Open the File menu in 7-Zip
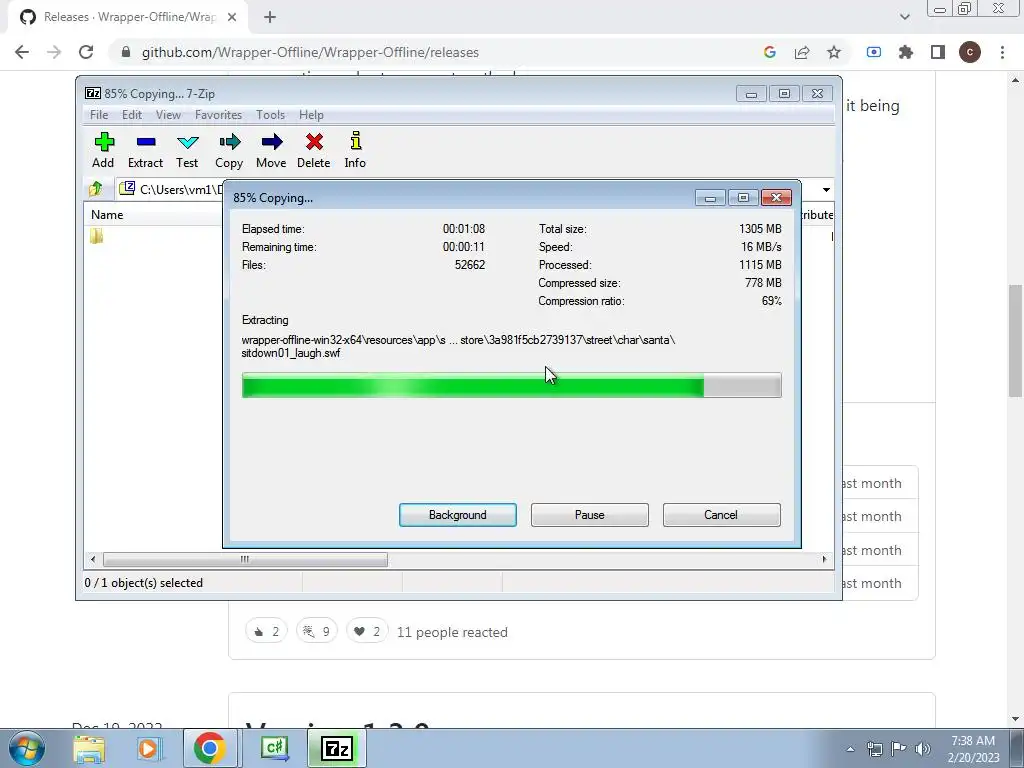Viewport: 1024px width, 768px height. [99, 115]
